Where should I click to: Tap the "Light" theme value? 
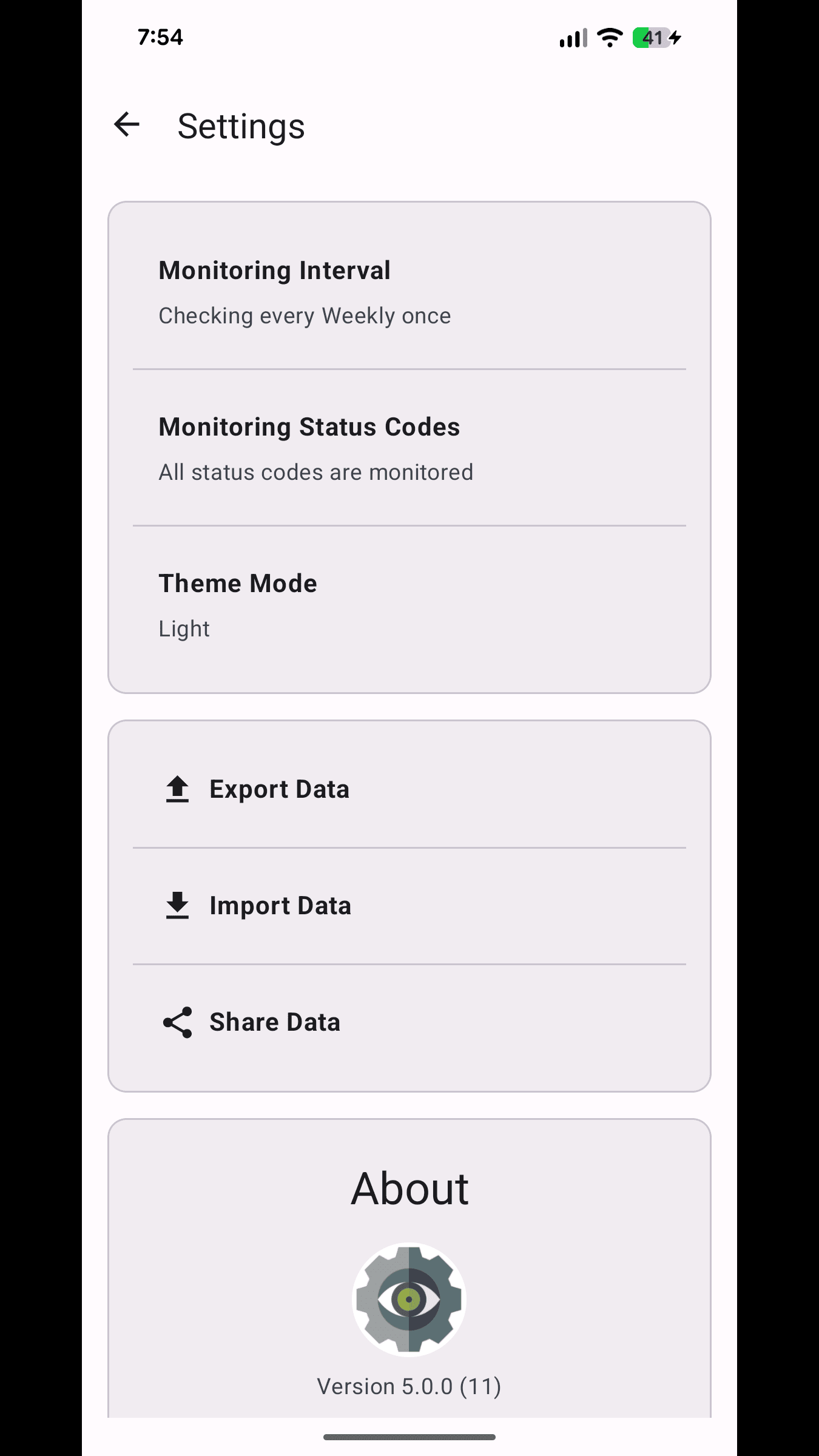pos(184,629)
